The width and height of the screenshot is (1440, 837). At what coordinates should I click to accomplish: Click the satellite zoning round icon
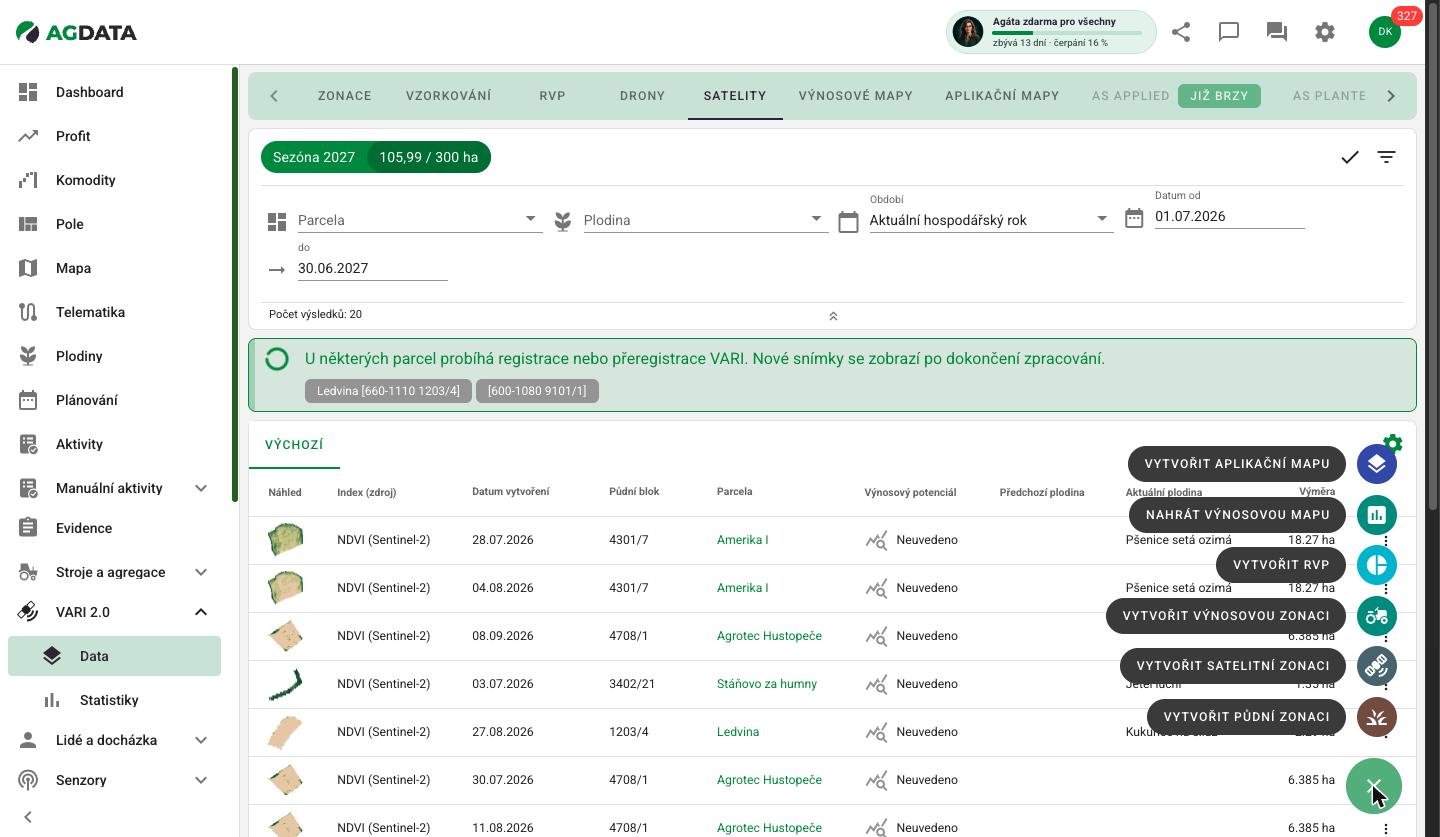coord(1377,666)
